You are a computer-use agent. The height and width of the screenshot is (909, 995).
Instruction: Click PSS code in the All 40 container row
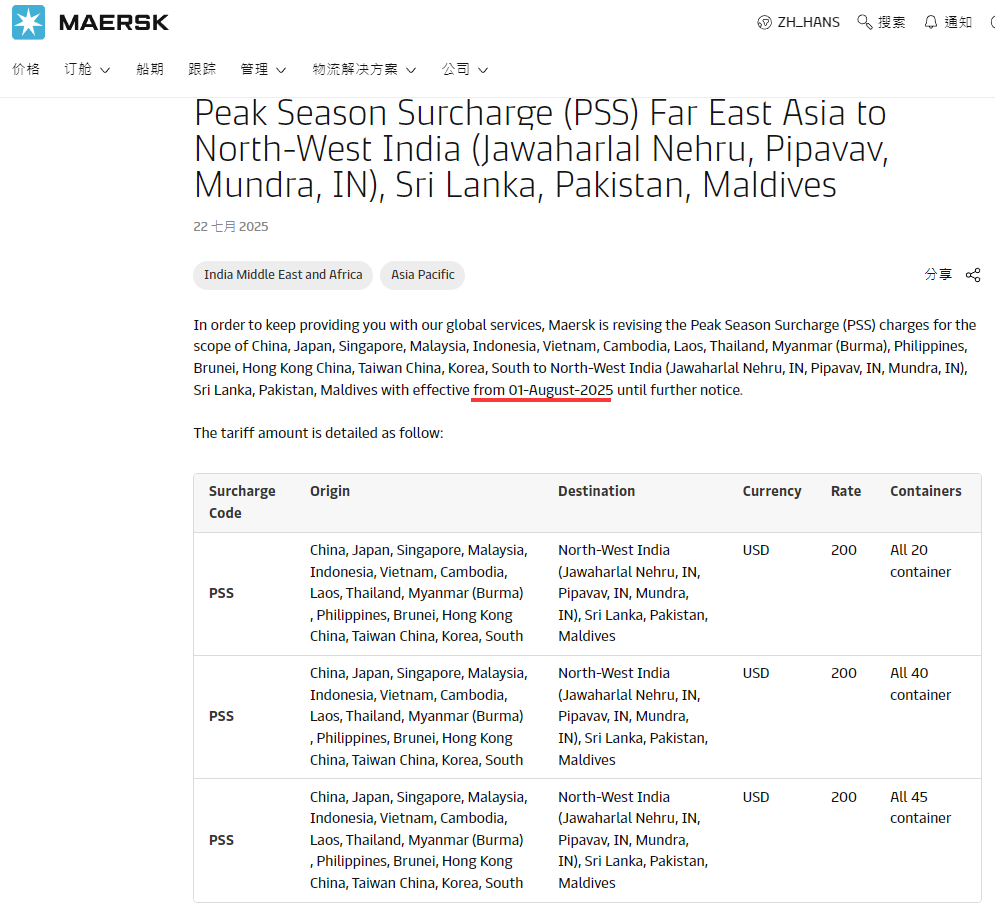point(221,717)
